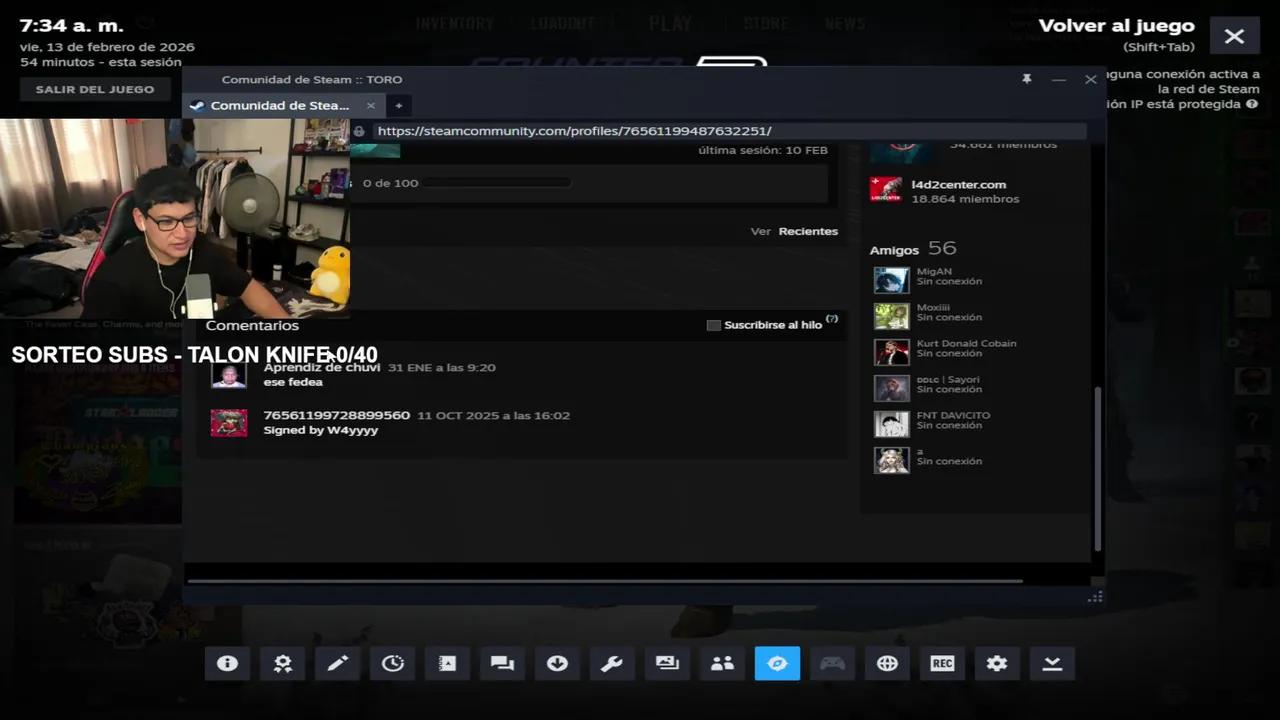1280x720 pixels.
Task: Click the highlighted web browser icon in toolbar
Action: click(778, 663)
